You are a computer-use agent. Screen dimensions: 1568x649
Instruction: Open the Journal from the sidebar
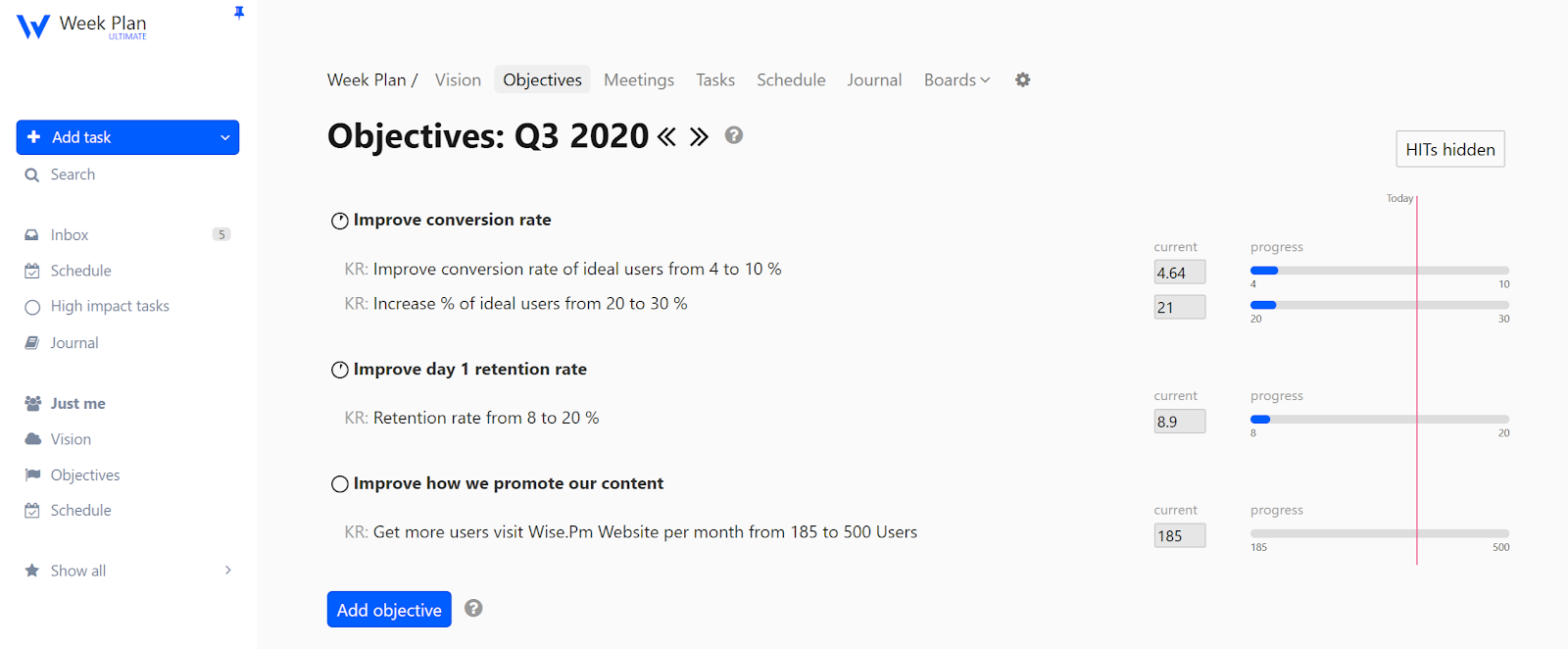[73, 342]
